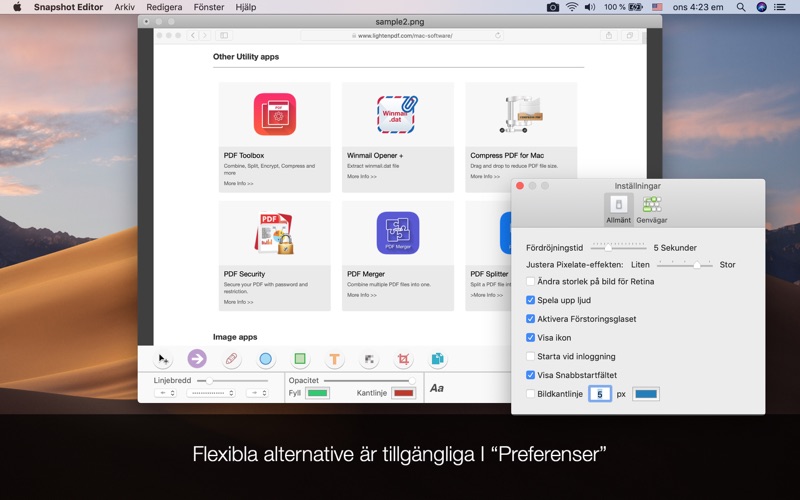800x500 pixels.
Task: Enable the Bildkantlinje checkbox
Action: [531, 394]
